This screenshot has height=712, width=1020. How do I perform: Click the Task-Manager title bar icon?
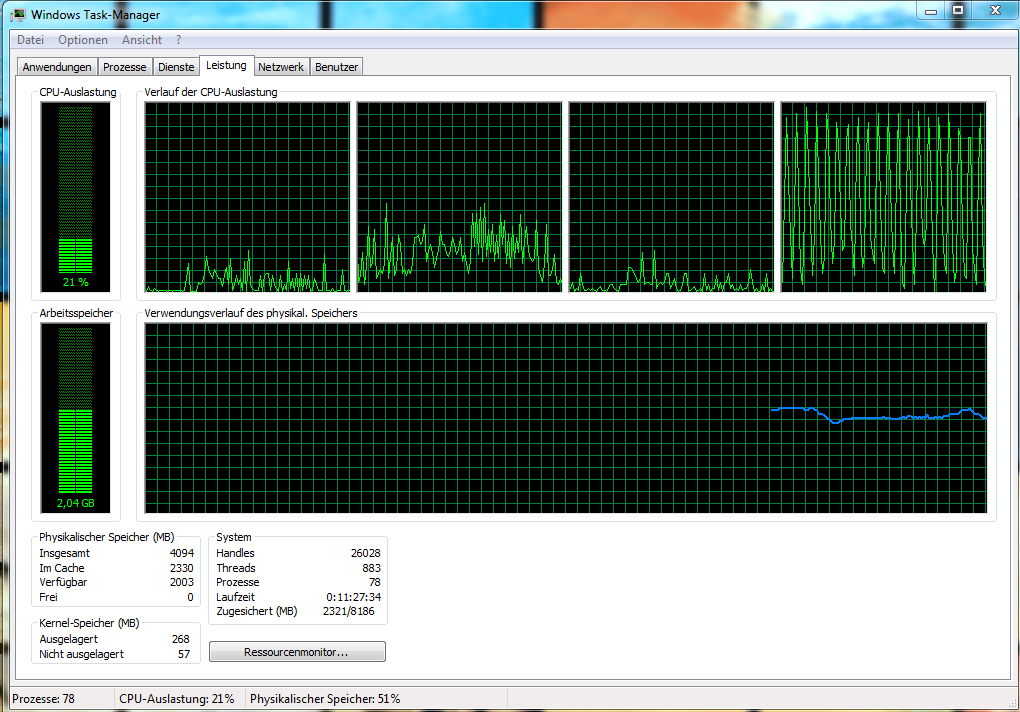click(x=18, y=14)
